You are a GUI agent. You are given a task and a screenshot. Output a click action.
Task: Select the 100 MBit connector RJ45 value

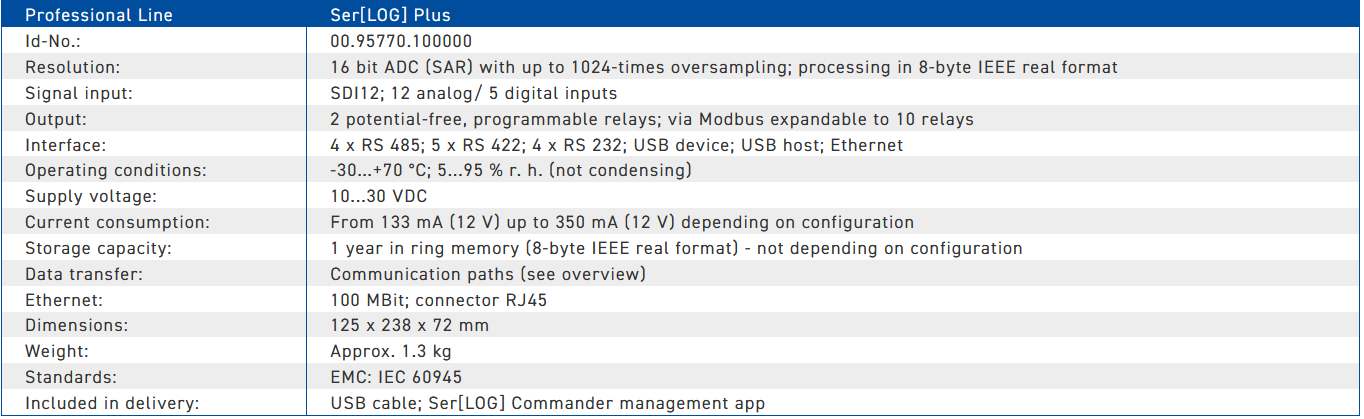(438, 300)
